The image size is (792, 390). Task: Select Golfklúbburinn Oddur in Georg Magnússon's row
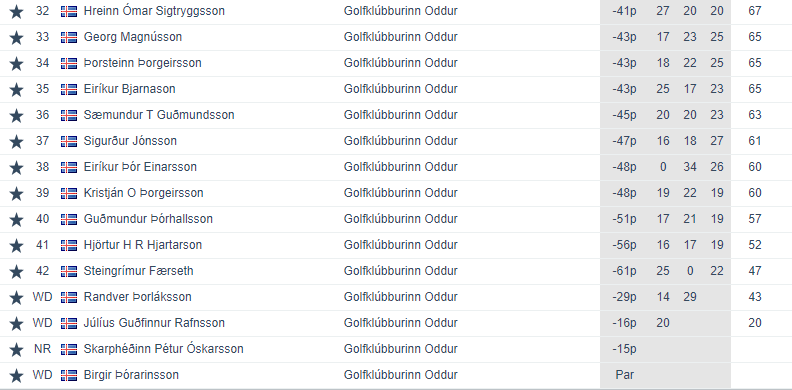click(x=401, y=37)
